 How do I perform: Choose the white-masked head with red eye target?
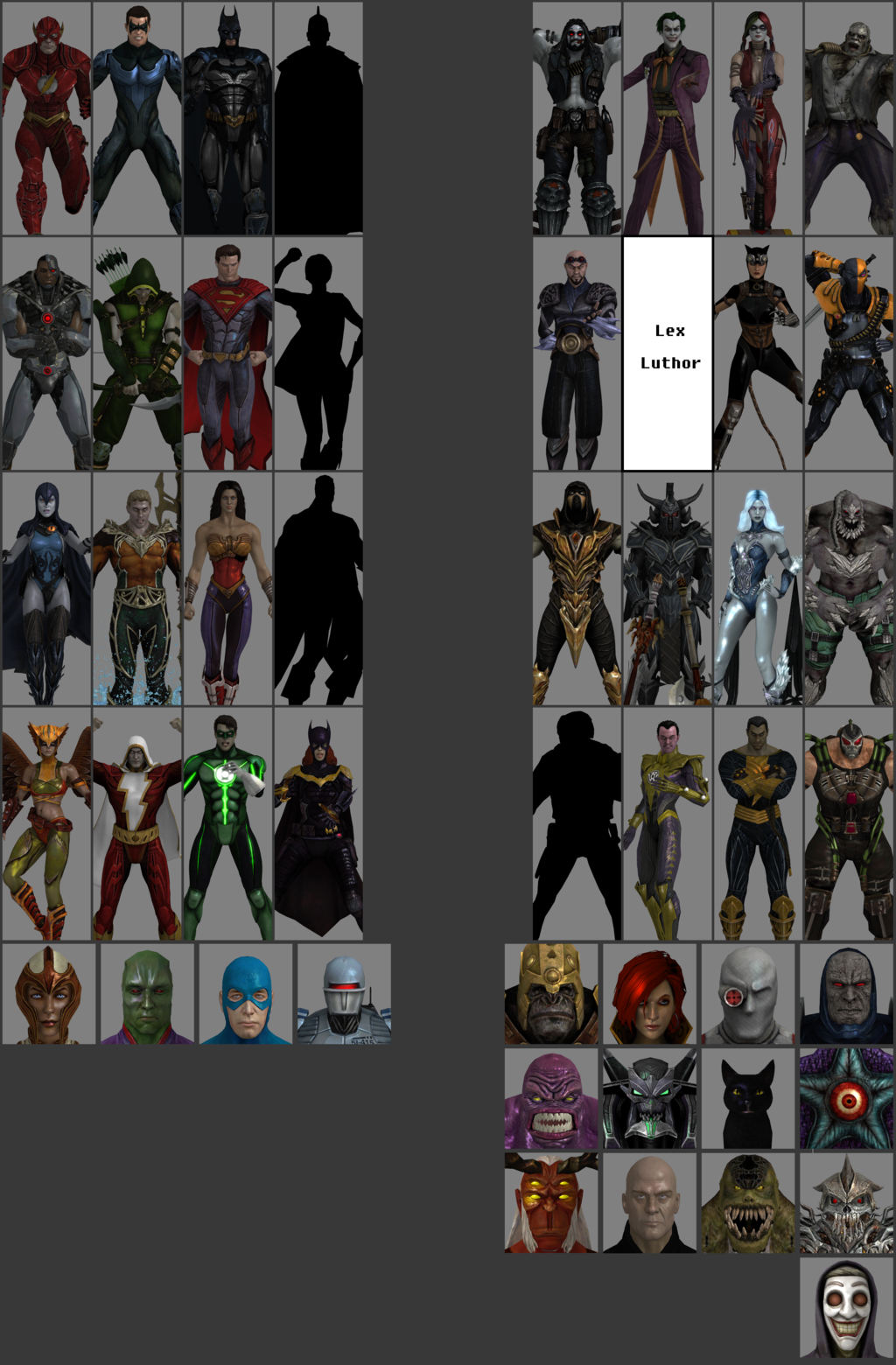748,994
